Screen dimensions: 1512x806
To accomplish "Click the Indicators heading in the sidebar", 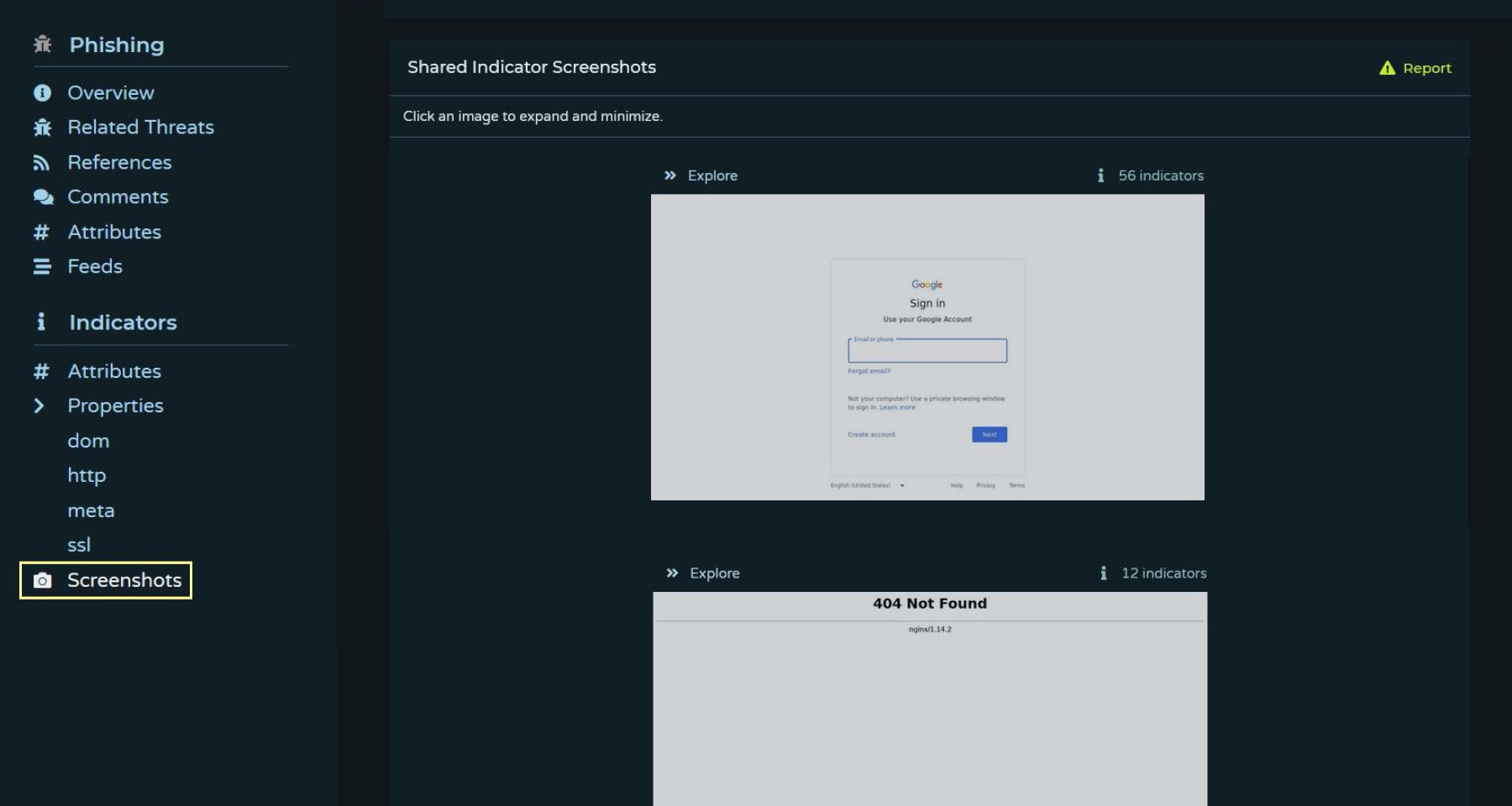I will point(123,322).
